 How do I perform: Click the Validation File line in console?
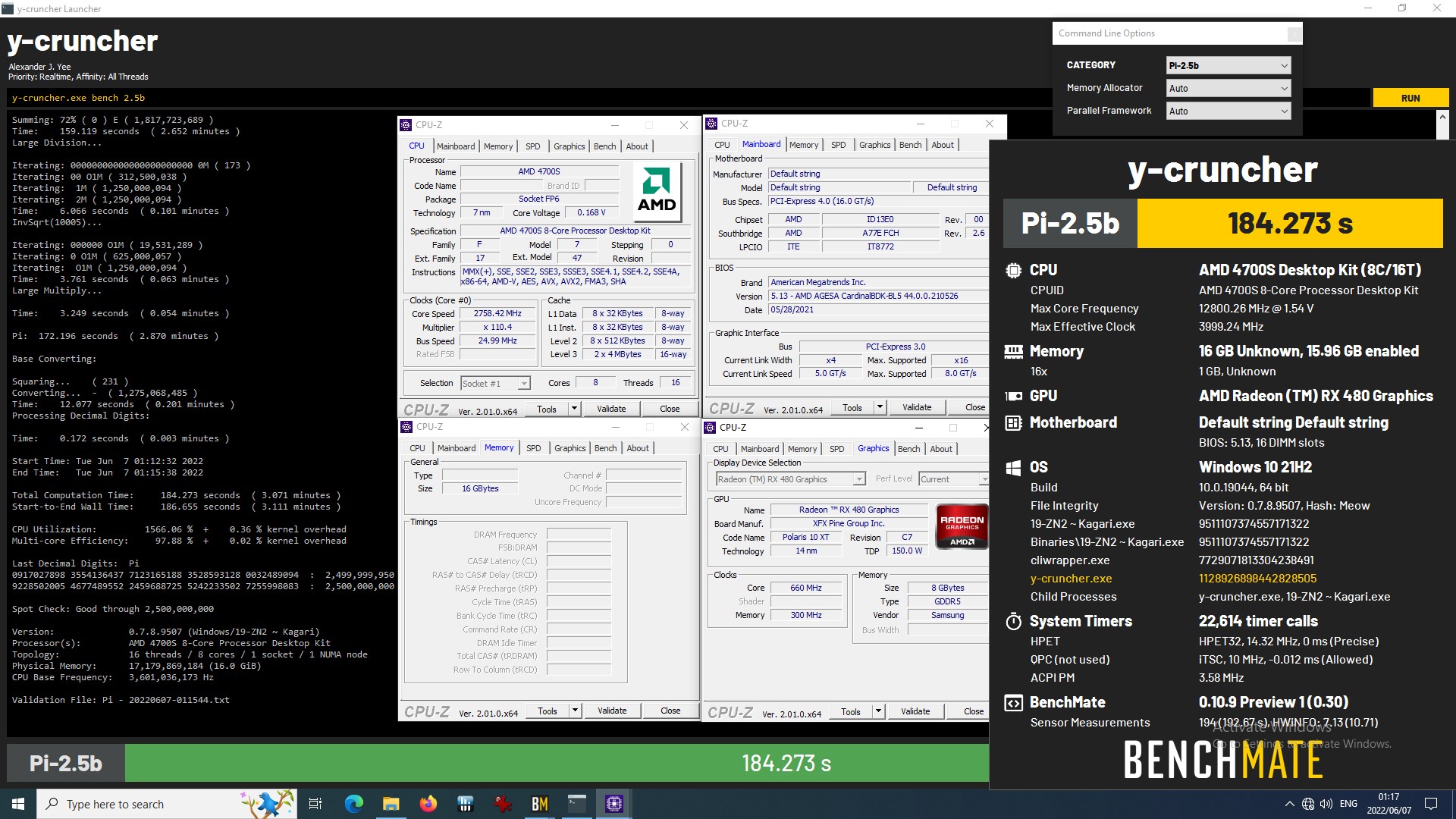pyautogui.click(x=121, y=700)
